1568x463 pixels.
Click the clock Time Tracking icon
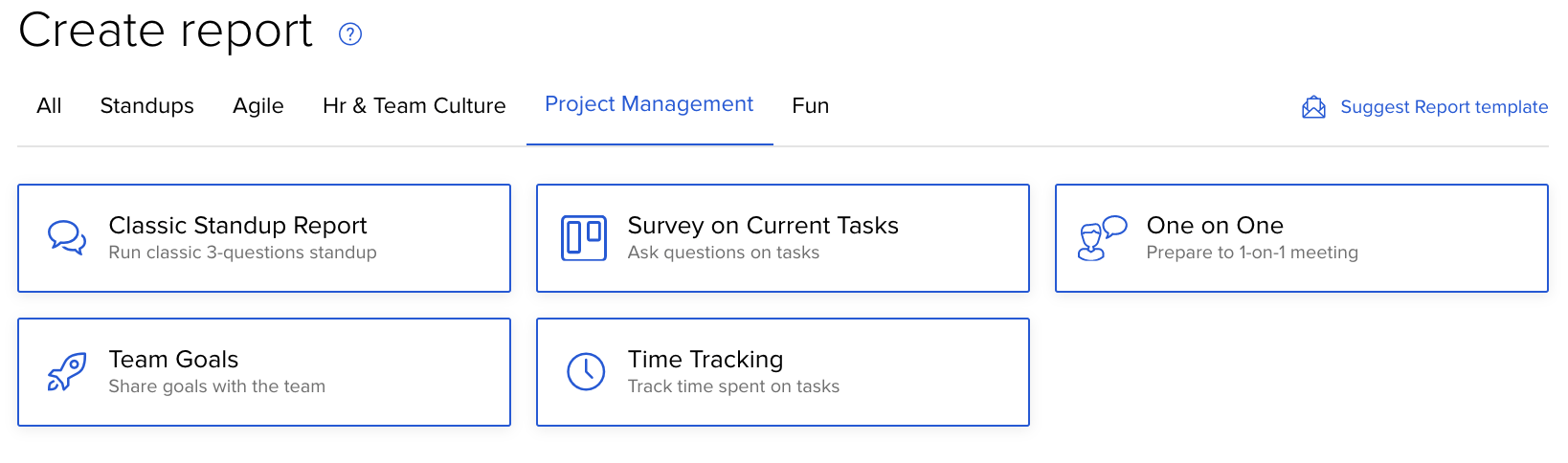586,372
